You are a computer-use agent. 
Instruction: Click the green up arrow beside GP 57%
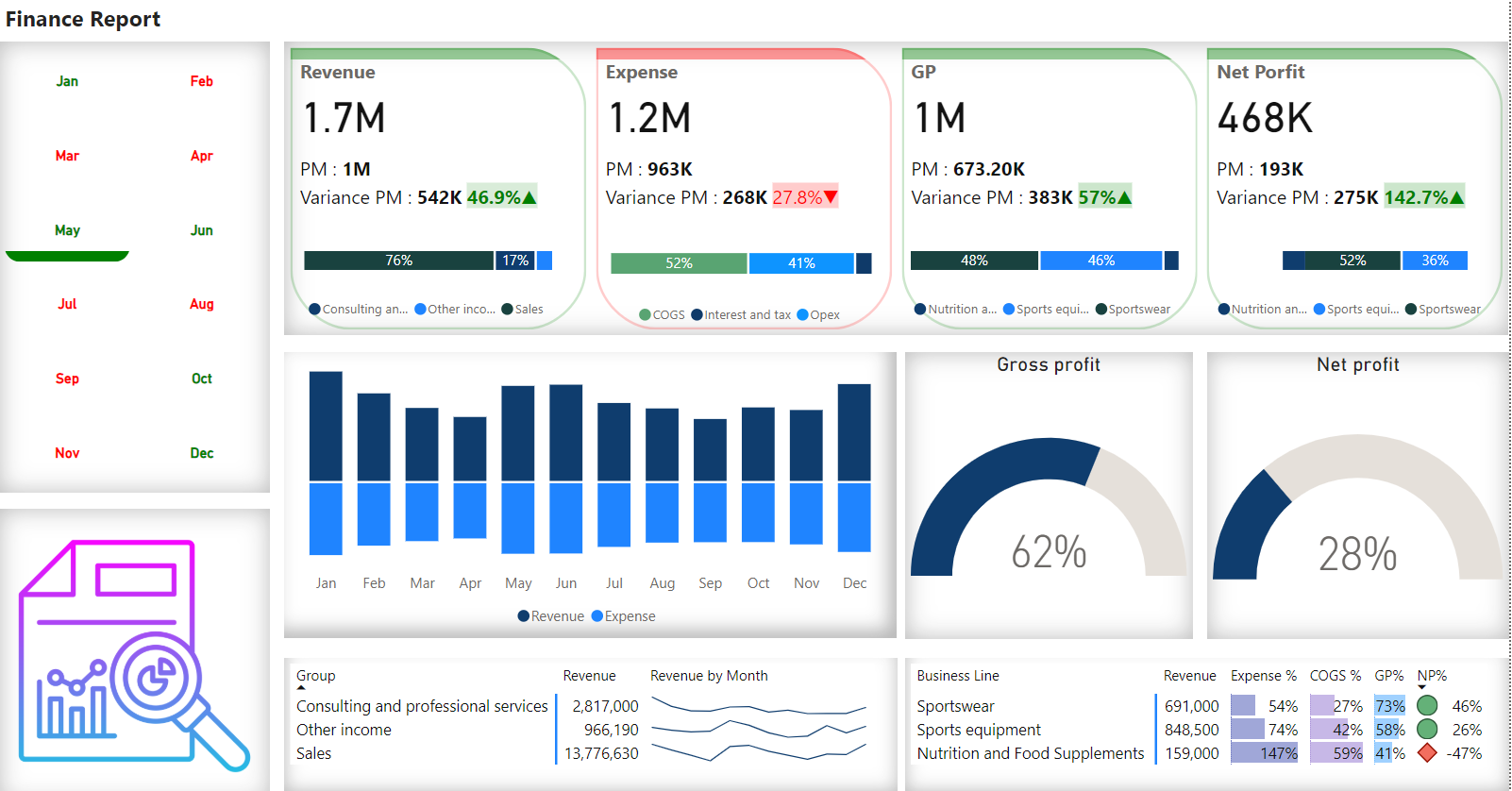point(1124,197)
